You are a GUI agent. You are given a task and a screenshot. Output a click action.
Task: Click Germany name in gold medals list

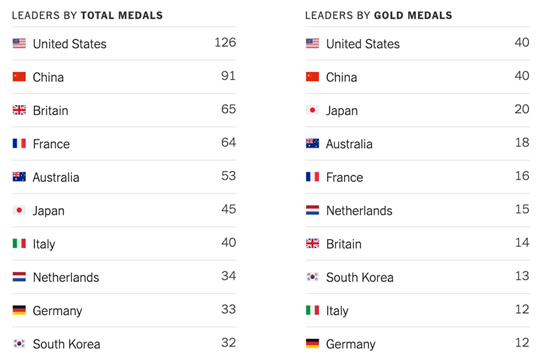point(351,344)
